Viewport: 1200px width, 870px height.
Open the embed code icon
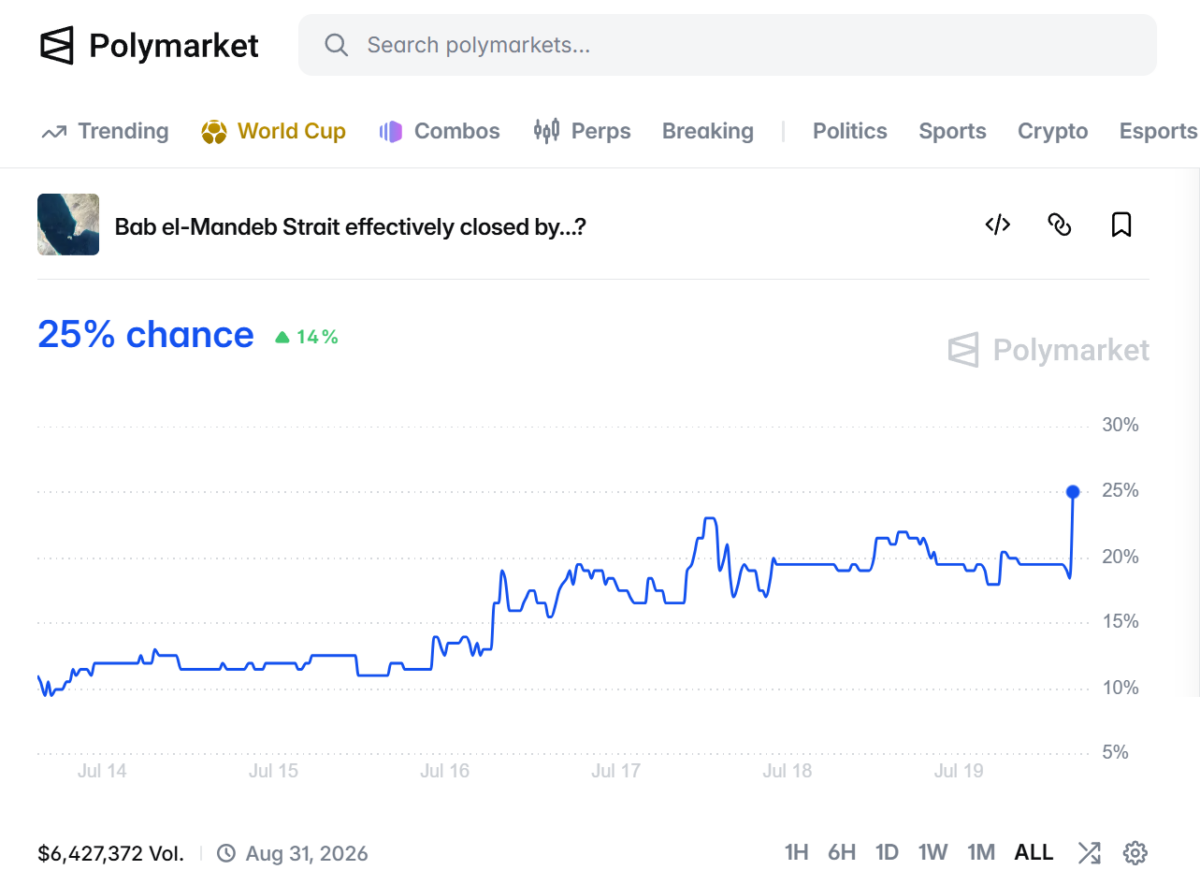click(997, 224)
